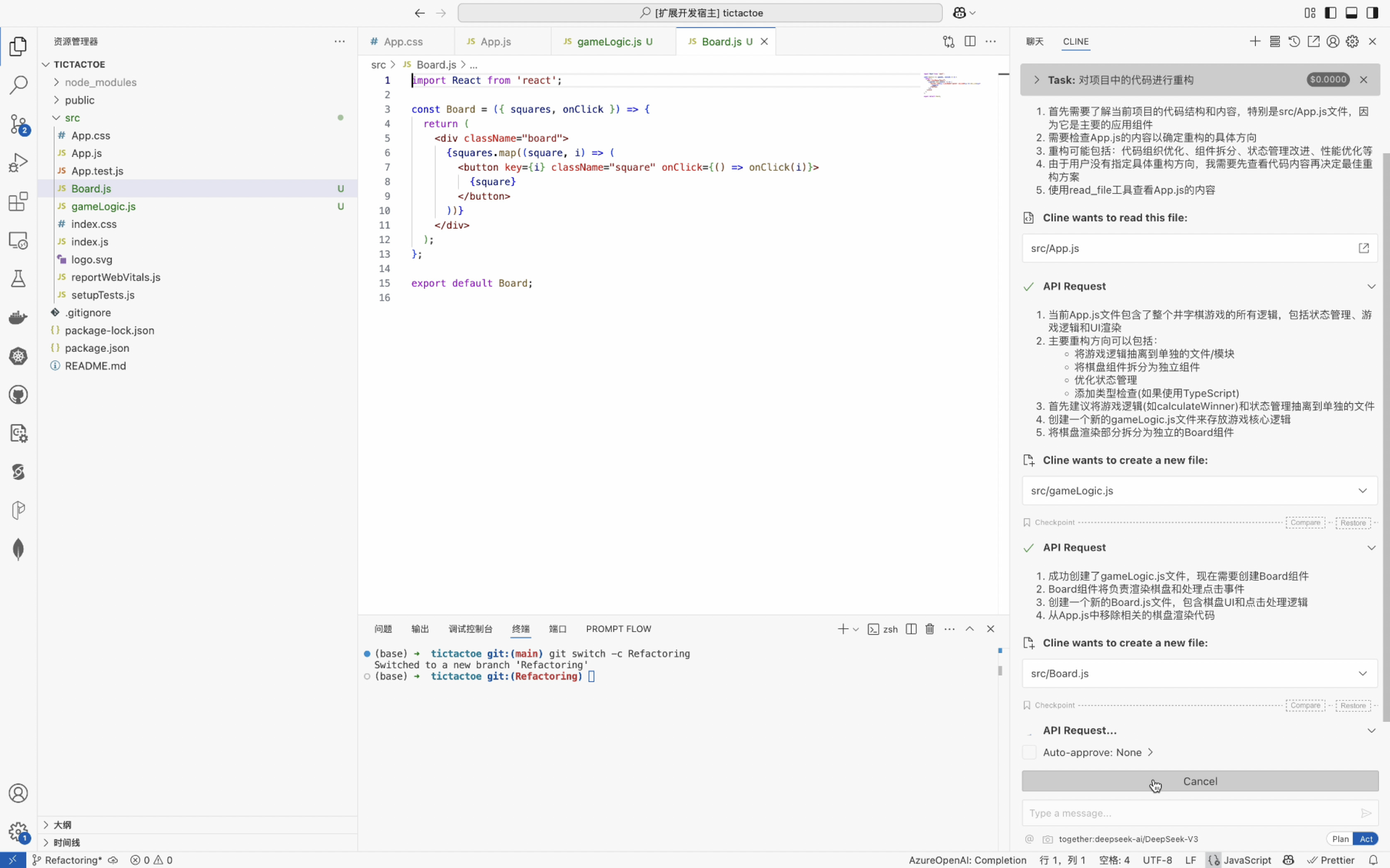Kill terminal with trash icon
The height and width of the screenshot is (868, 1390).
(930, 629)
